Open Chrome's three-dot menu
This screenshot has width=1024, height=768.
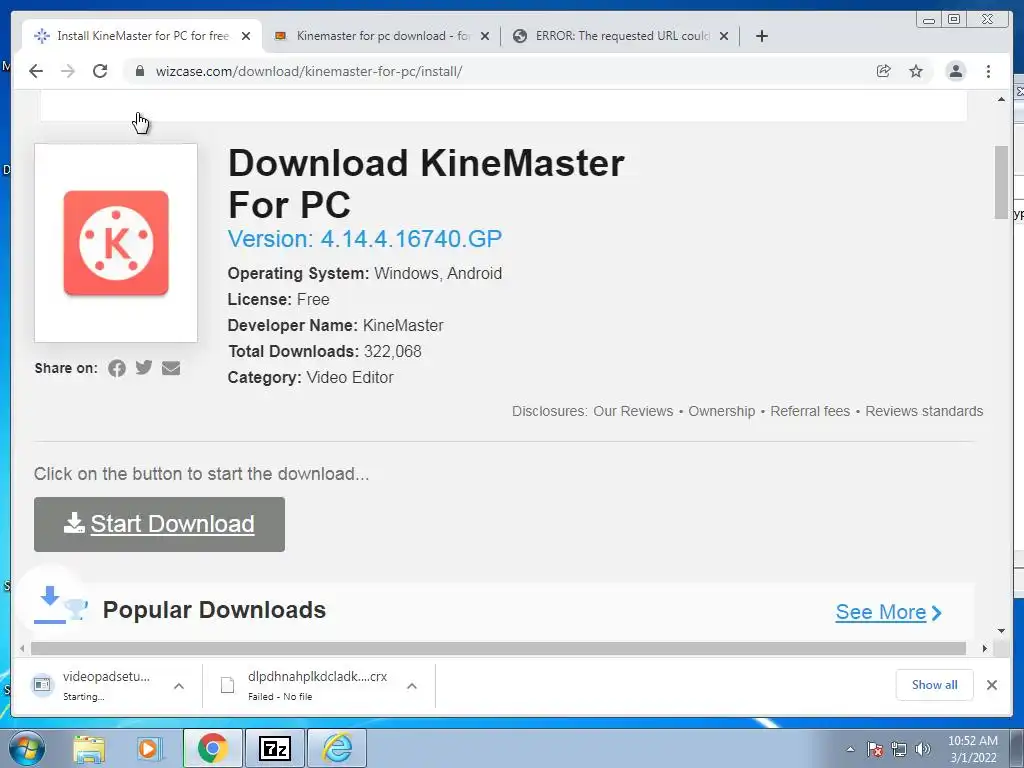point(988,71)
